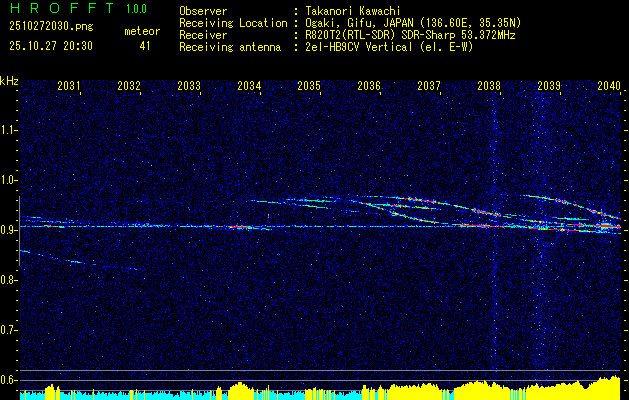The width and height of the screenshot is (629, 400).
Task: Click the 0.8 kHz axis label
Action: (8, 280)
